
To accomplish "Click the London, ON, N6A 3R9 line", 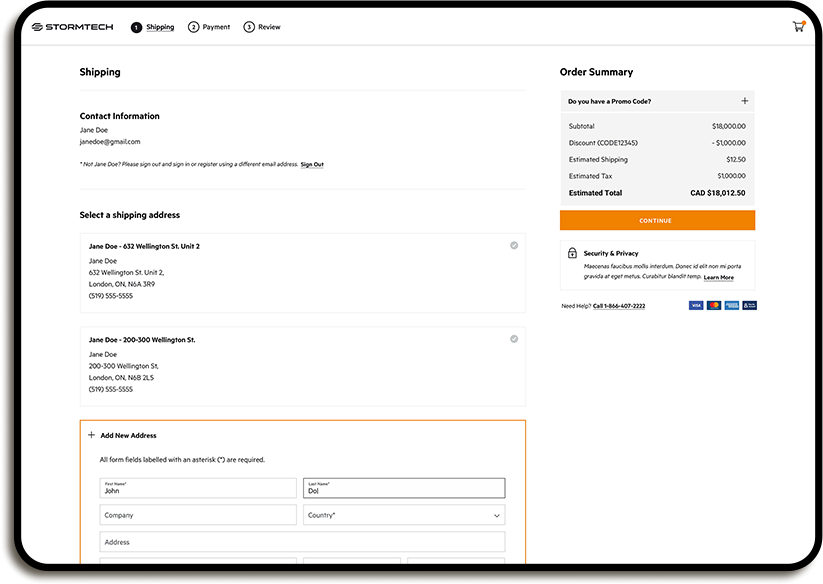I will [122, 284].
